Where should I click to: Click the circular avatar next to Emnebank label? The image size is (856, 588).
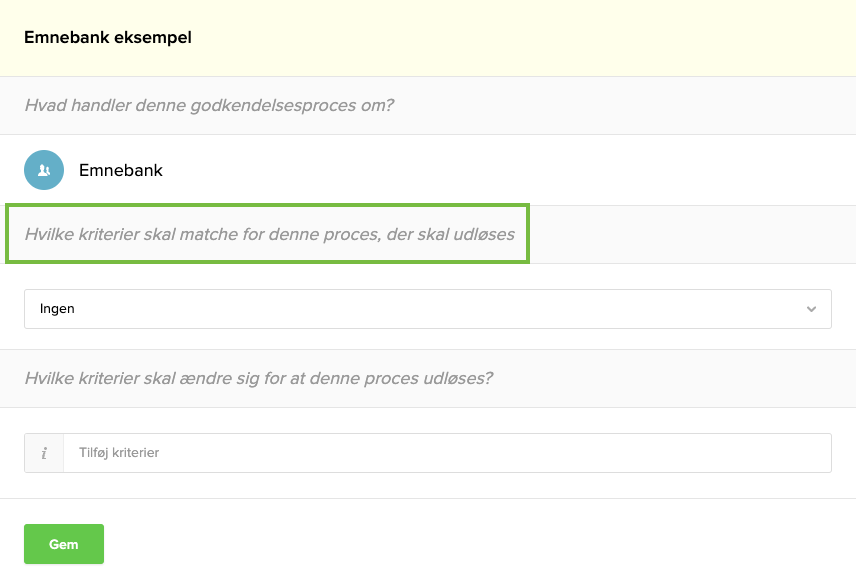tap(44, 170)
